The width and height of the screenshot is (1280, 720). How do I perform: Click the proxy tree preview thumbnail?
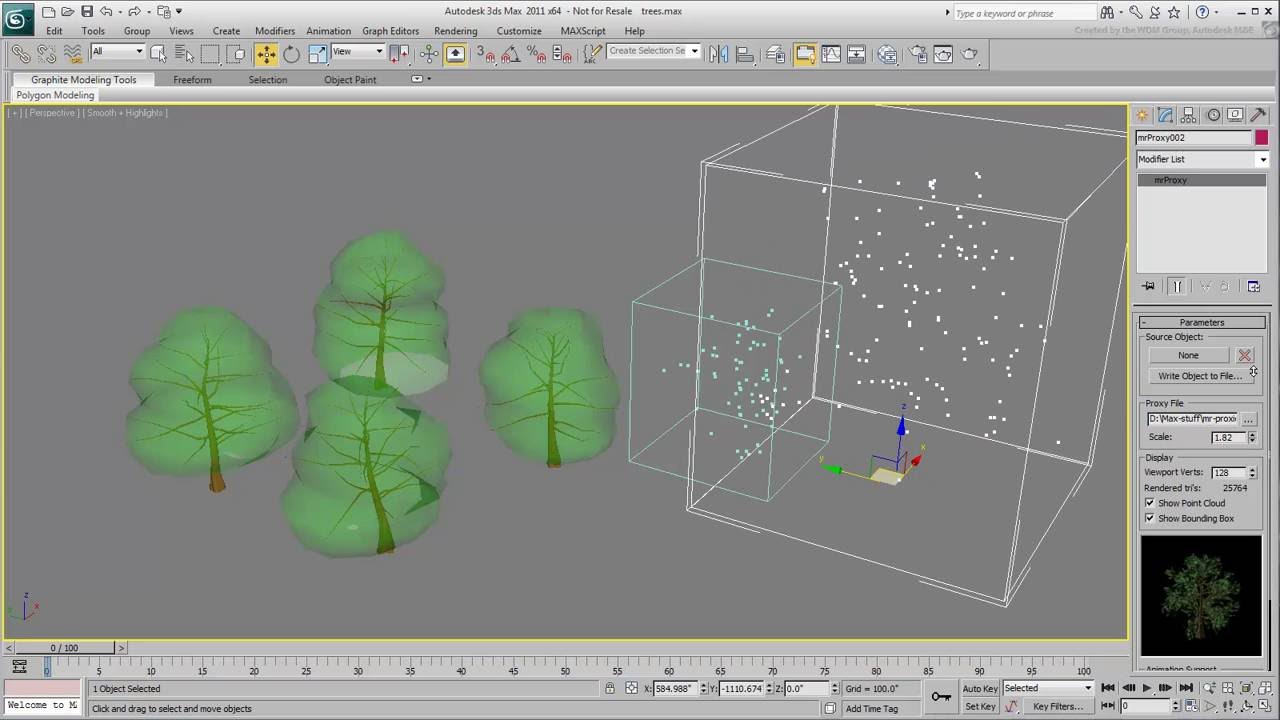coord(1201,596)
